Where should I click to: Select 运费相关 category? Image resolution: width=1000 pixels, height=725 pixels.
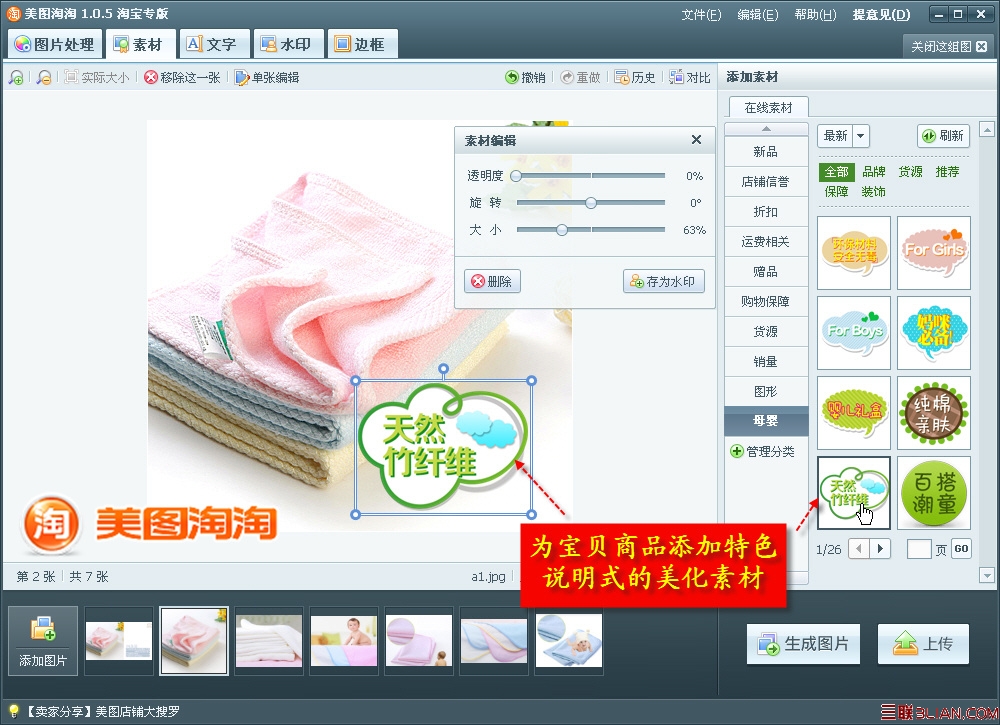[766, 242]
